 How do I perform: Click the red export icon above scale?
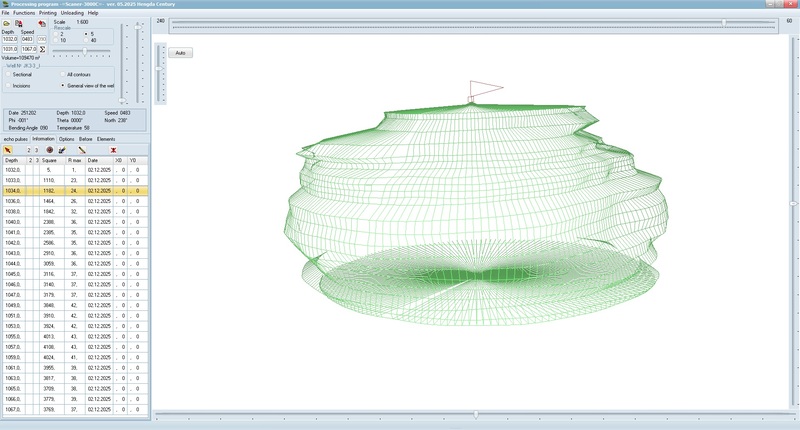(41, 23)
